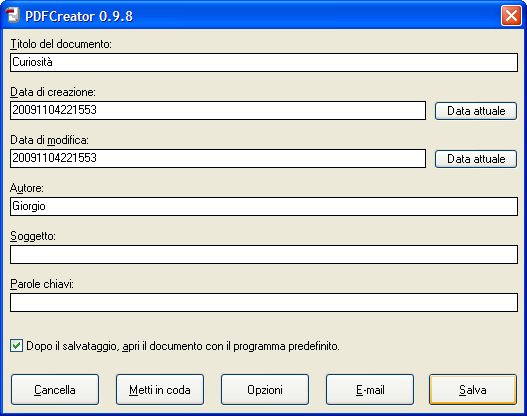The height and width of the screenshot is (416, 527).
Task: Open the Opzioni settings button
Action: click(265, 389)
